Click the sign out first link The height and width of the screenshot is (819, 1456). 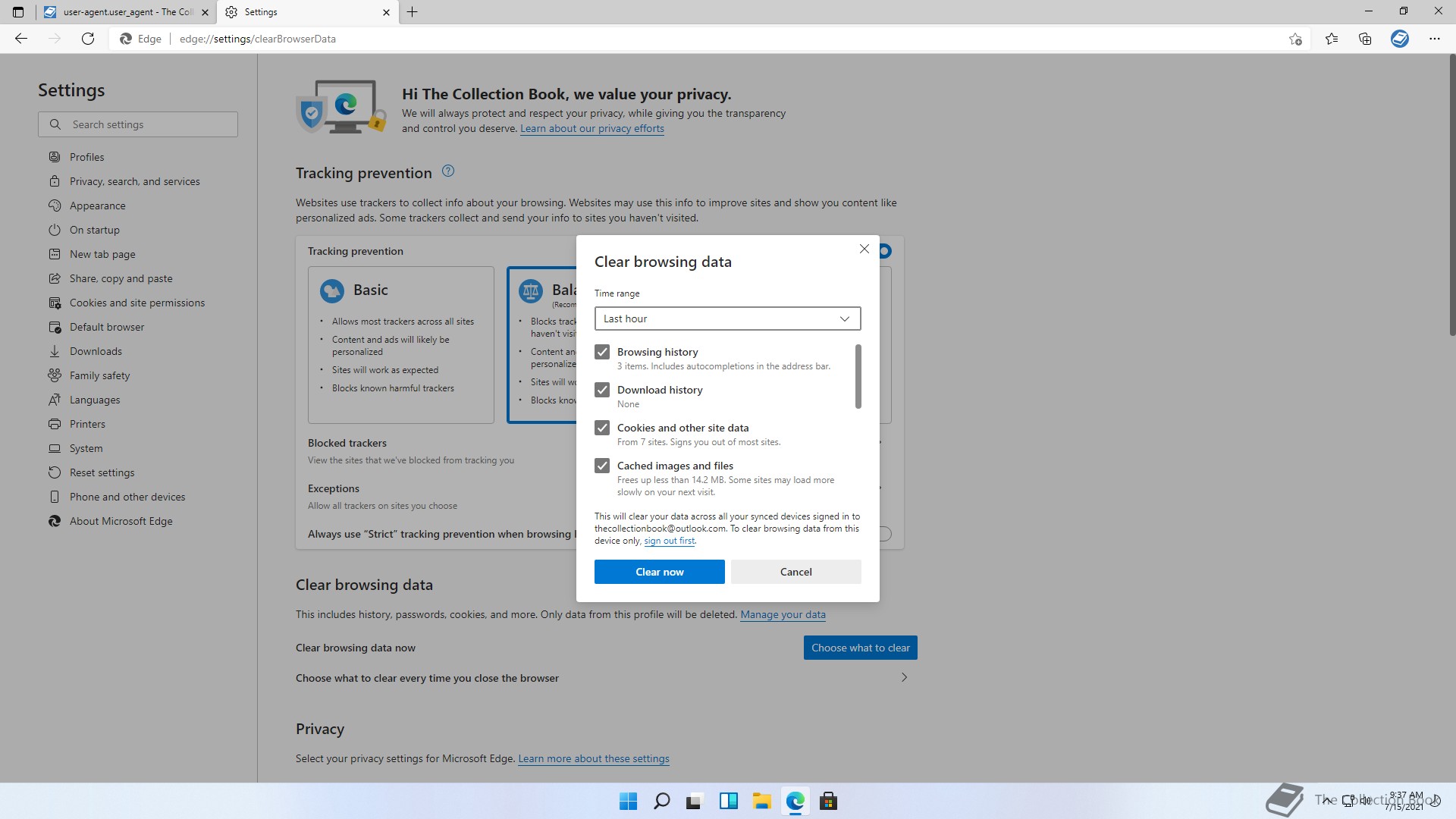669,541
